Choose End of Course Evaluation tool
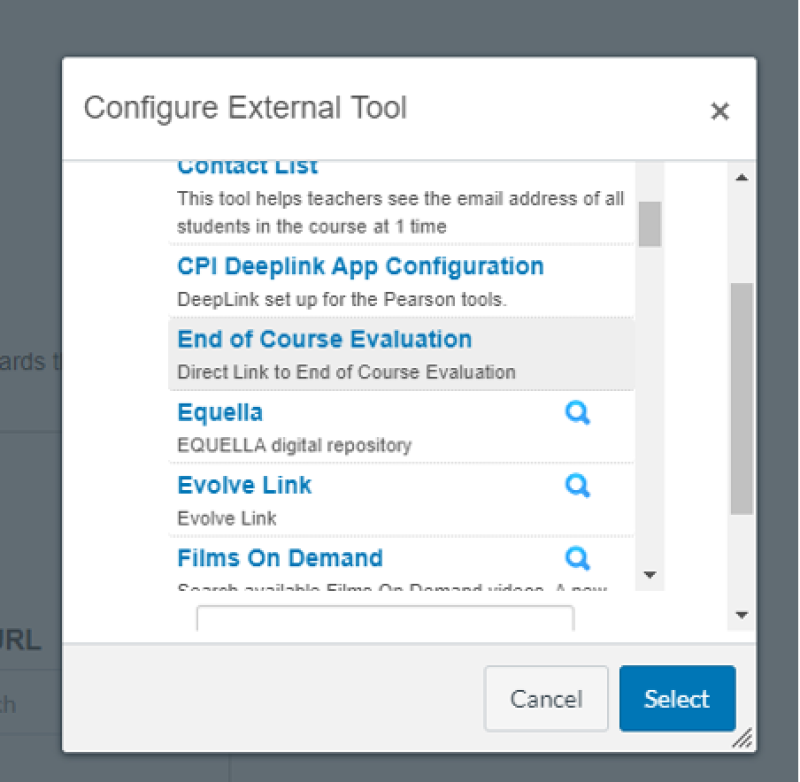Screen dimensions: 800x782 click(x=324, y=339)
